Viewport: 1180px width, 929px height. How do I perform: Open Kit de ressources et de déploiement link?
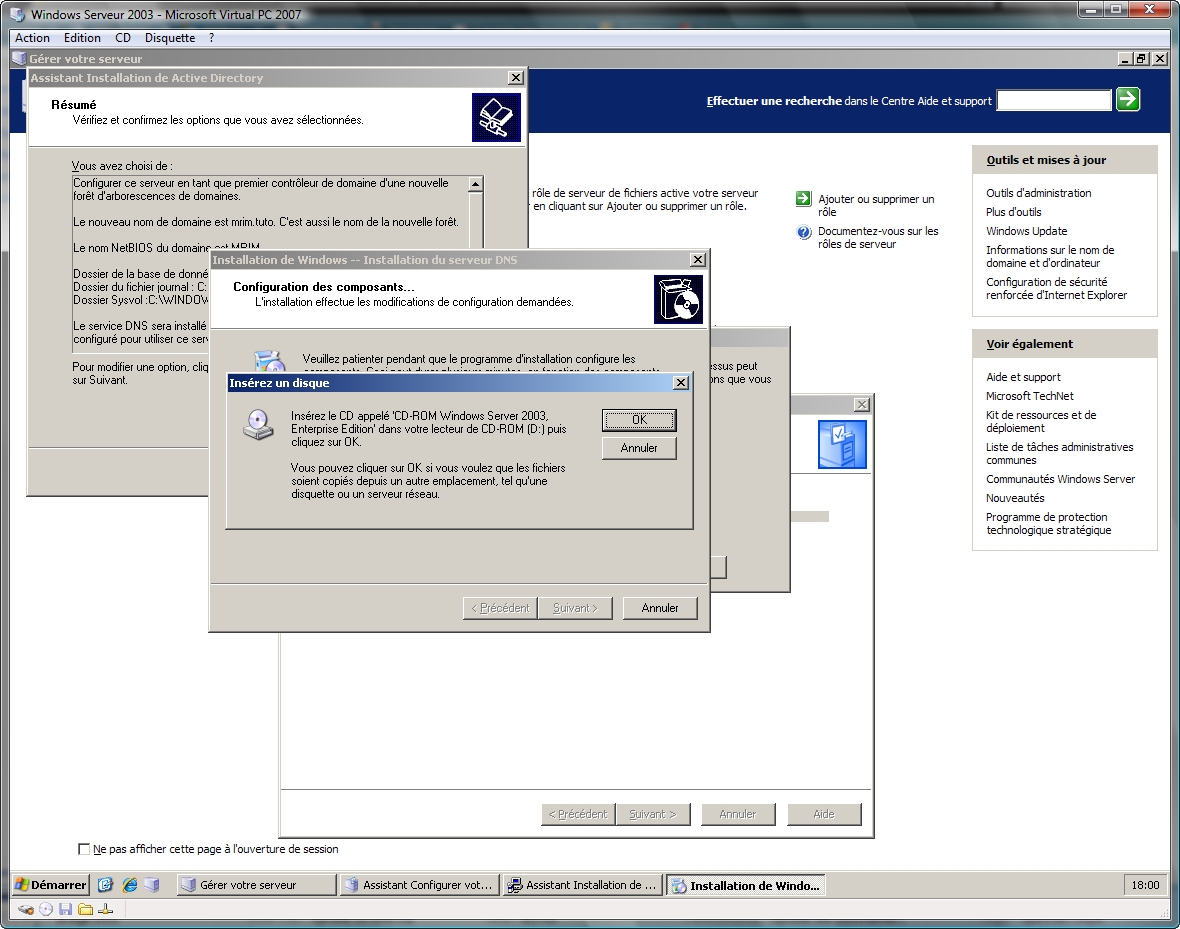1041,422
